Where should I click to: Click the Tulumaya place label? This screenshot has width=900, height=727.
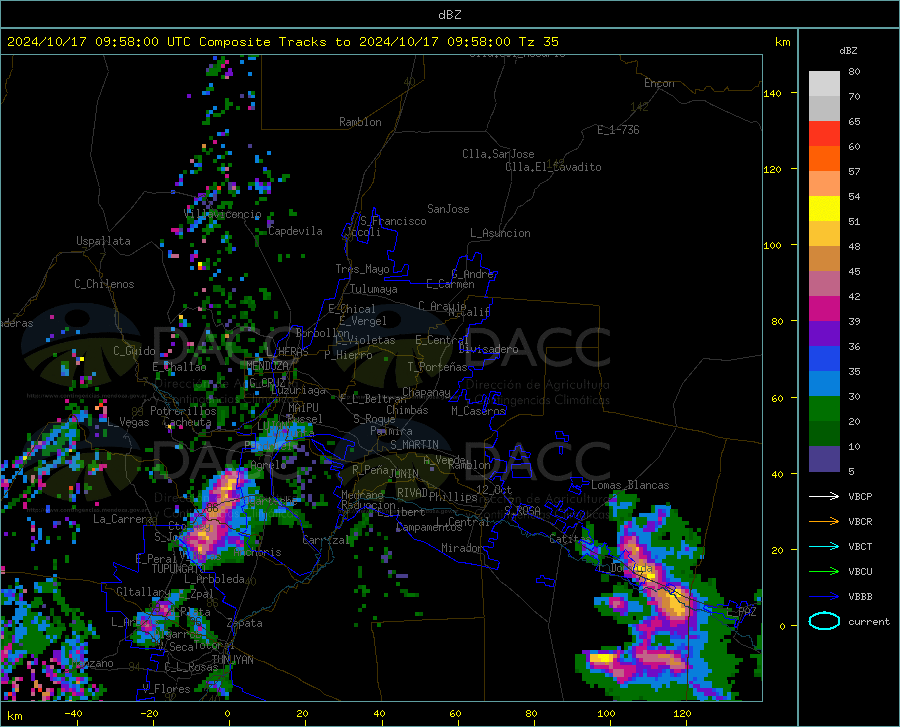[373, 289]
